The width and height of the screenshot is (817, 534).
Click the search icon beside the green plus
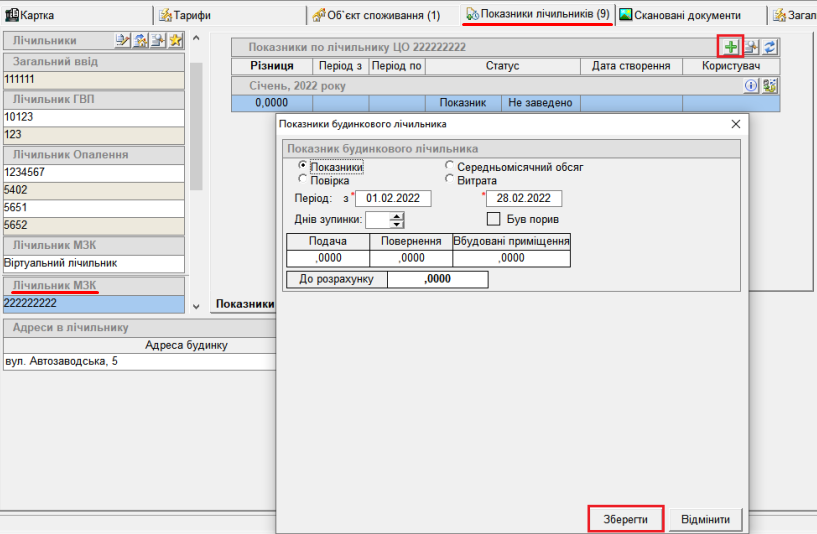click(751, 47)
